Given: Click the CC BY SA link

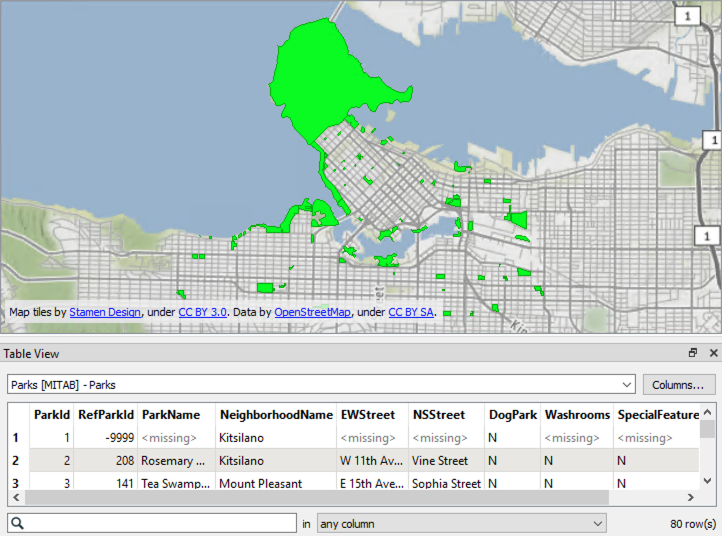Looking at the screenshot, I should click(410, 312).
